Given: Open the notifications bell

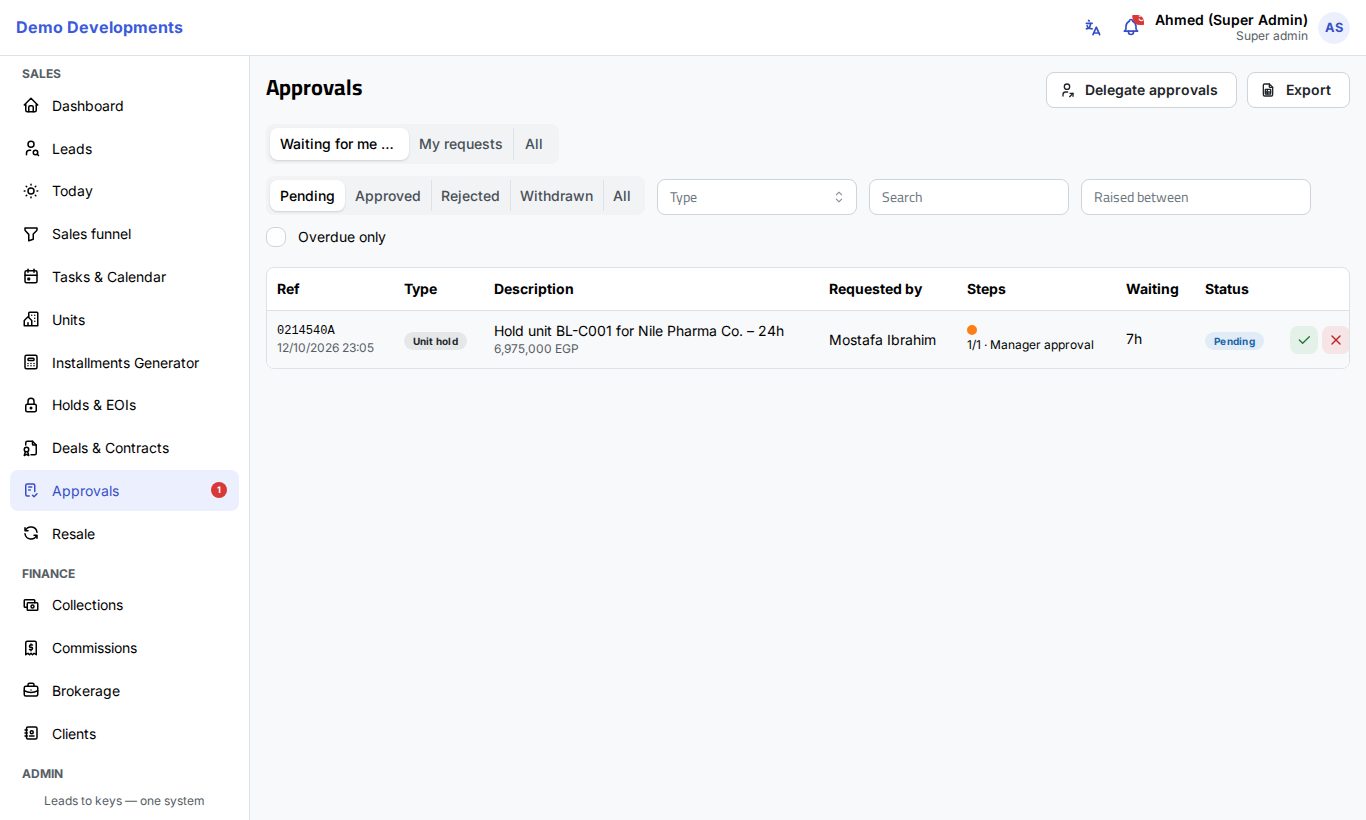Looking at the screenshot, I should click(1131, 28).
